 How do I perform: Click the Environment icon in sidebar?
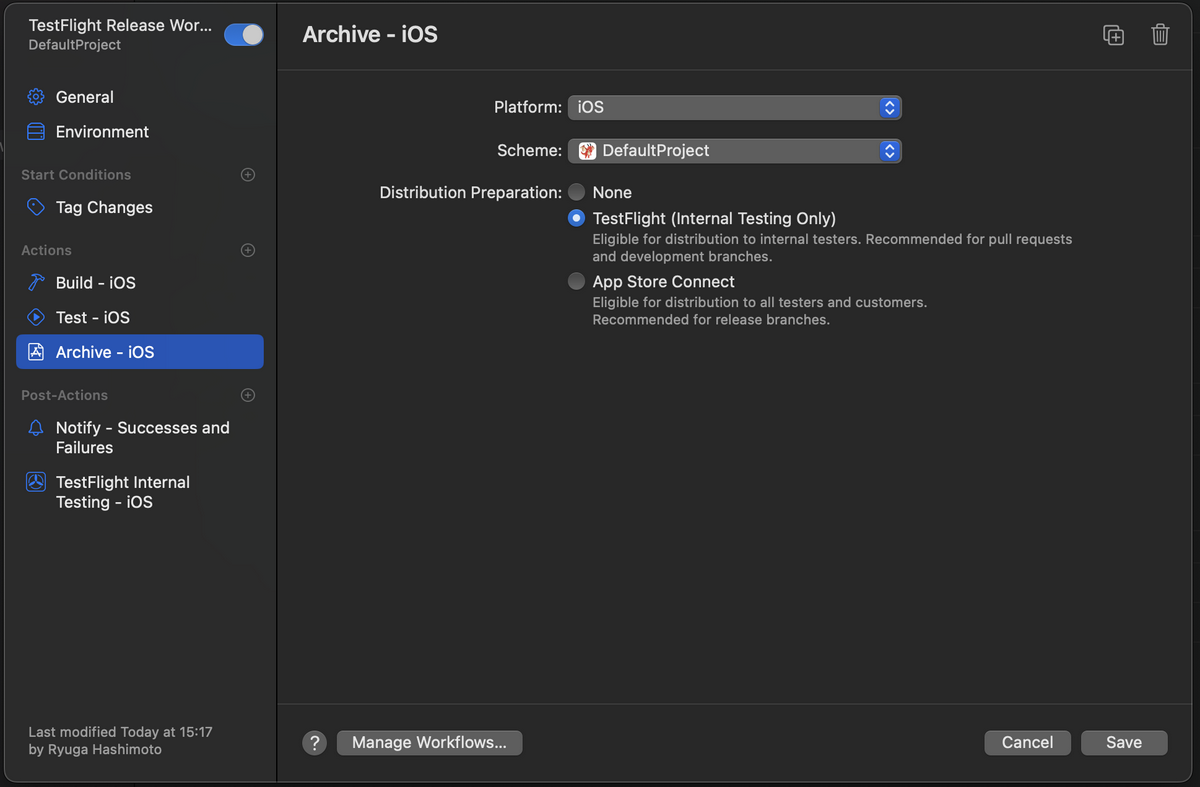tap(36, 132)
